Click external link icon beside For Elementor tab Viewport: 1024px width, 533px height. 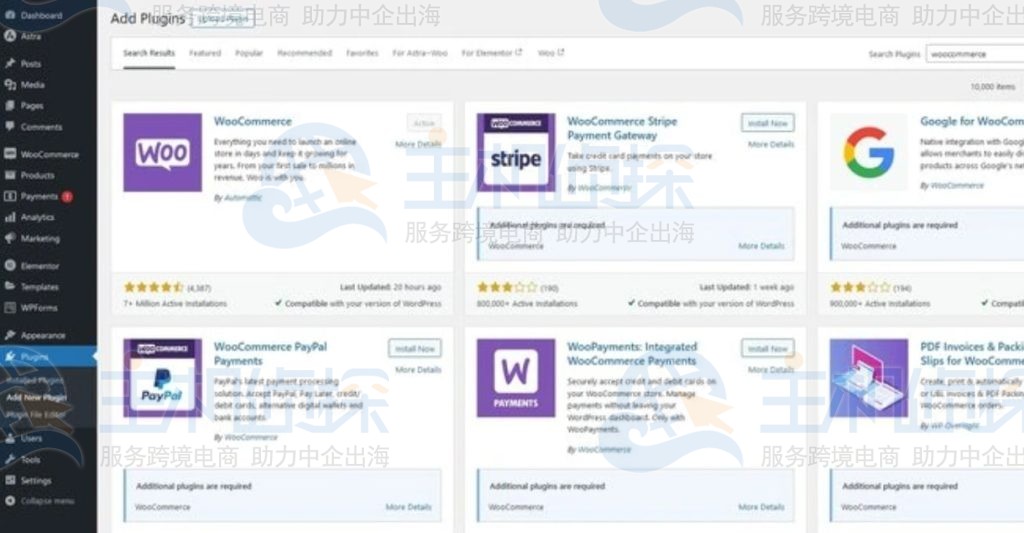[519, 52]
